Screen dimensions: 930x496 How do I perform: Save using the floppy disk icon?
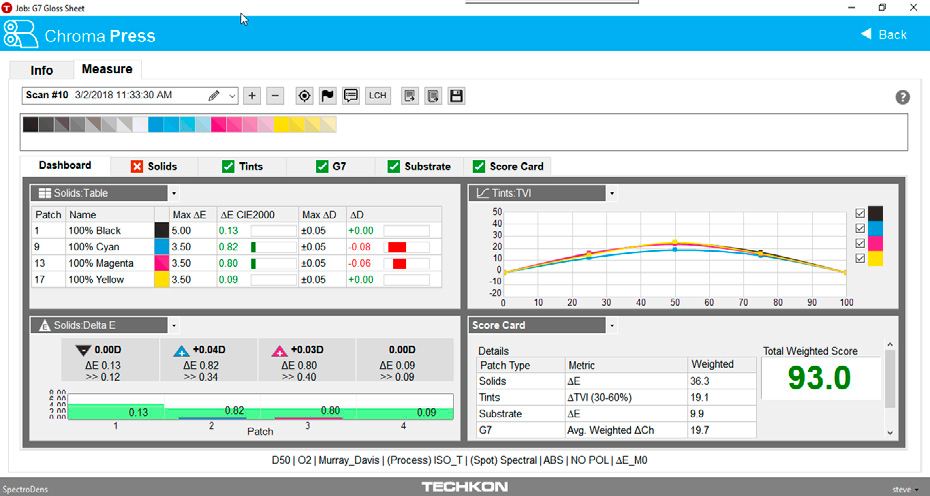click(456, 96)
